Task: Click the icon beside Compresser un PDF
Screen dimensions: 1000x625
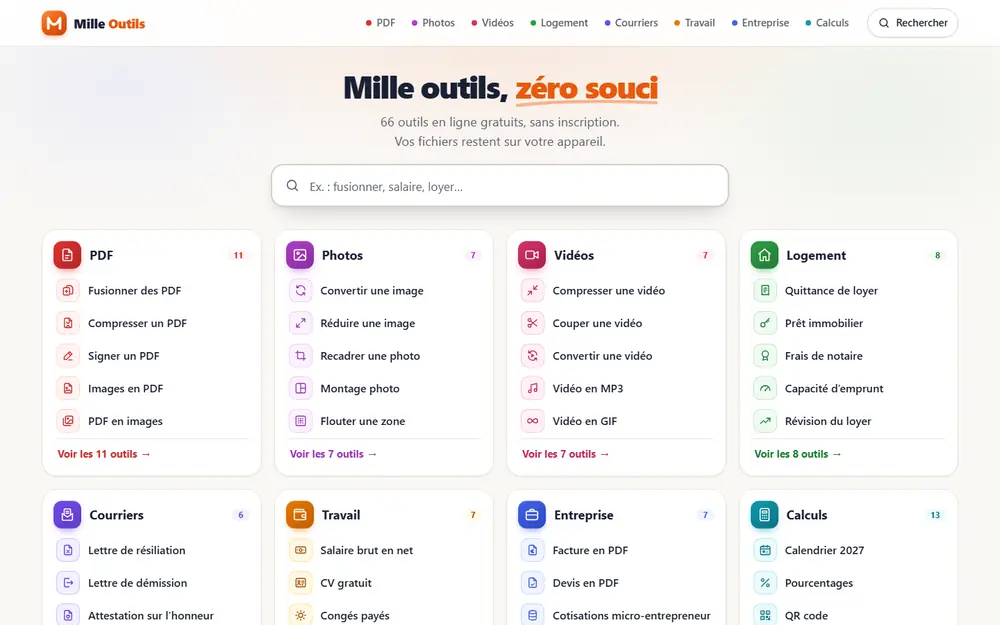Action: (68, 323)
